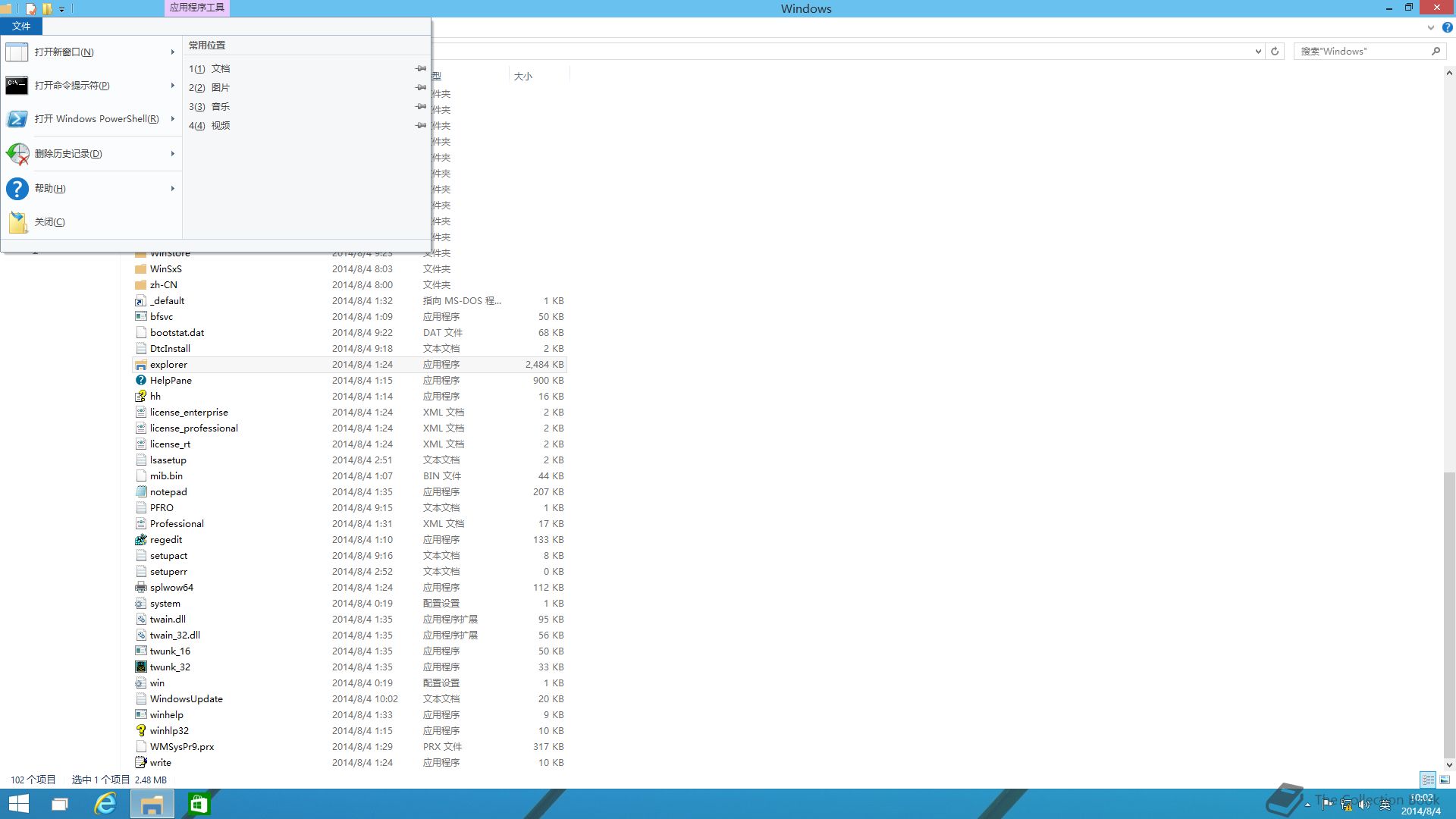1456x819 pixels.
Task: Click the scroll down arrow of the file list
Action: pos(1449,765)
